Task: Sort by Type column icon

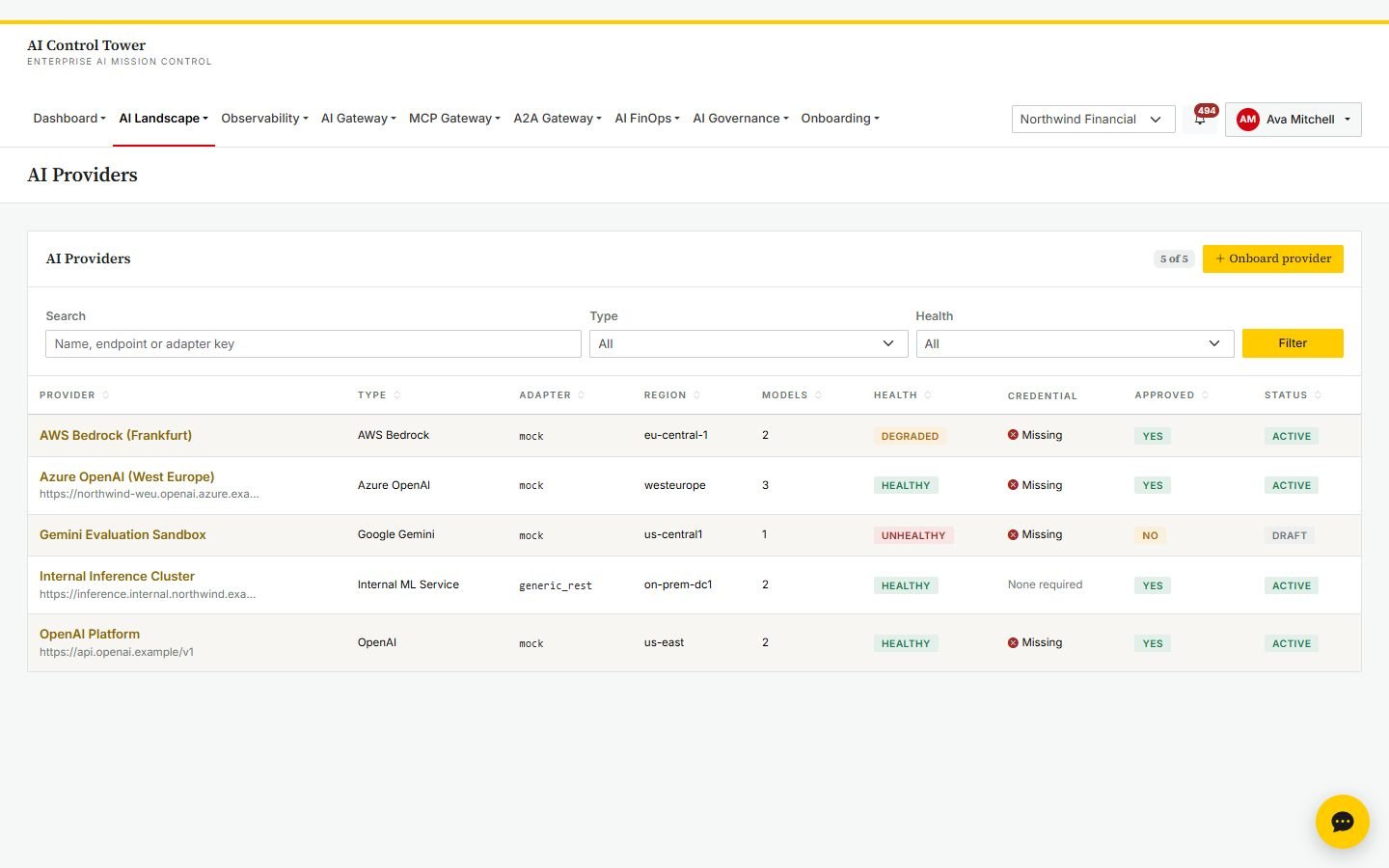Action: (x=397, y=395)
